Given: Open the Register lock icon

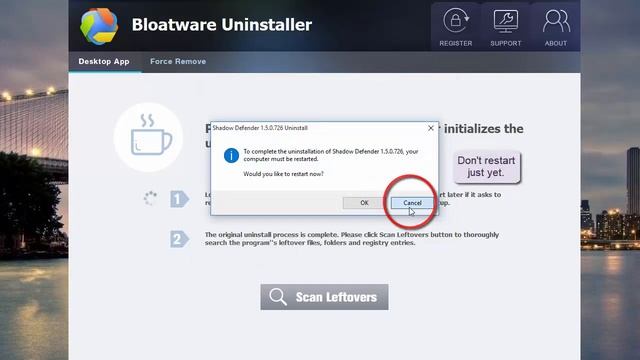Looking at the screenshot, I should point(456,20).
